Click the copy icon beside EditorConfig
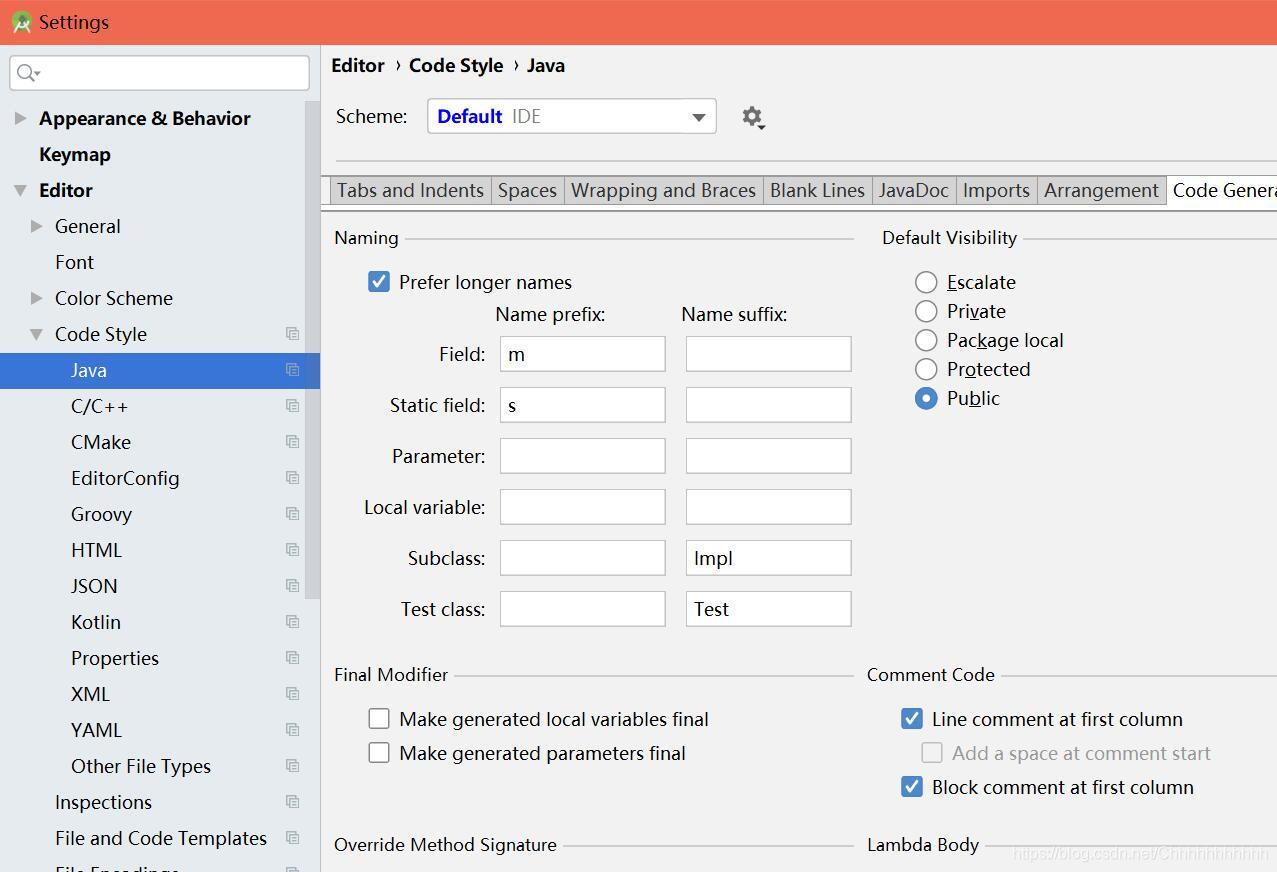This screenshot has height=872, width=1277. point(292,478)
